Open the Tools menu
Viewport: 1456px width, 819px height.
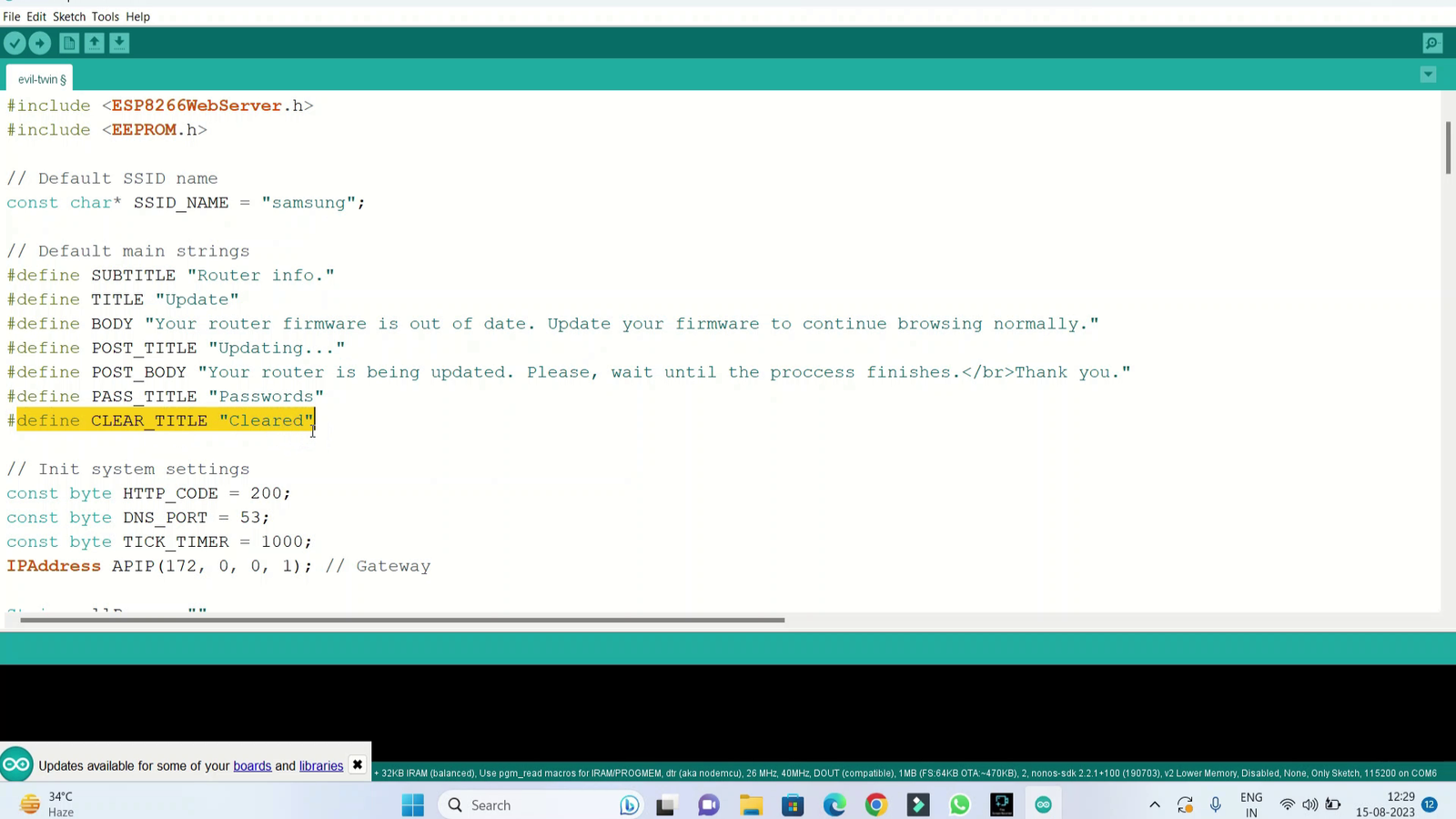pyautogui.click(x=105, y=16)
